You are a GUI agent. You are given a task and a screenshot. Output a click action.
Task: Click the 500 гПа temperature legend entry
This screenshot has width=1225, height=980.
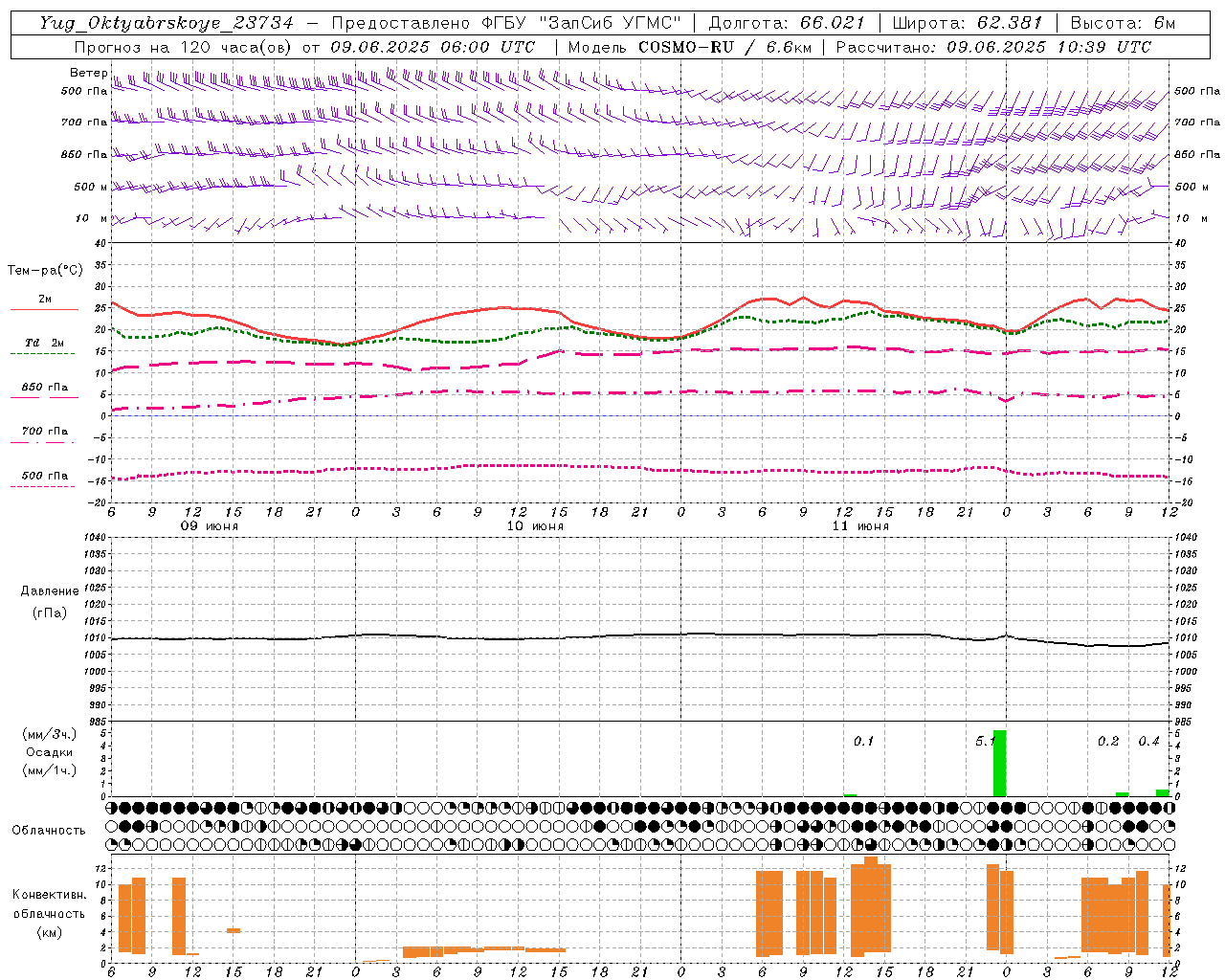(x=45, y=476)
